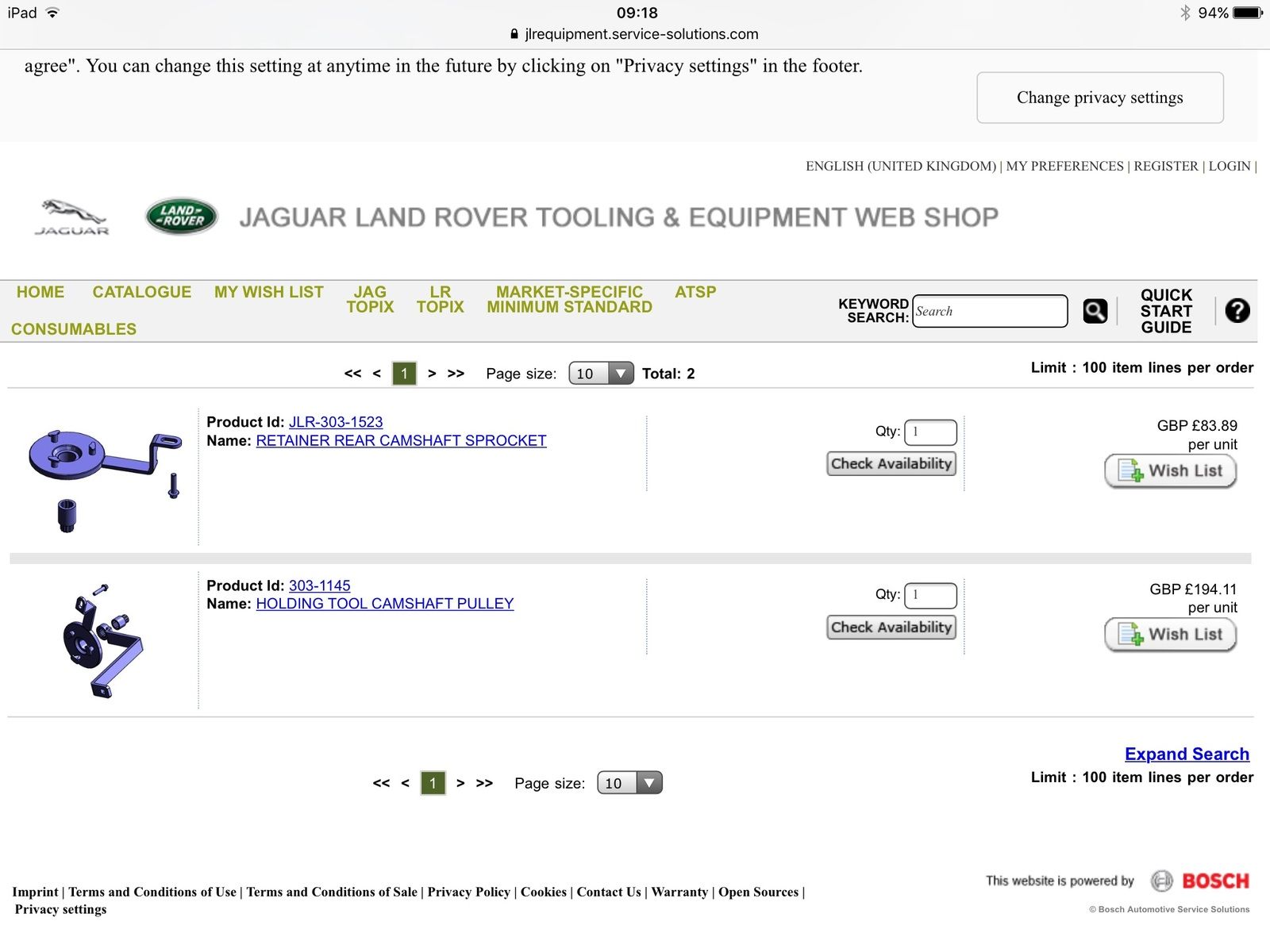Open the QUICK START GUIDE
This screenshot has height=952, width=1270.
[1166, 311]
